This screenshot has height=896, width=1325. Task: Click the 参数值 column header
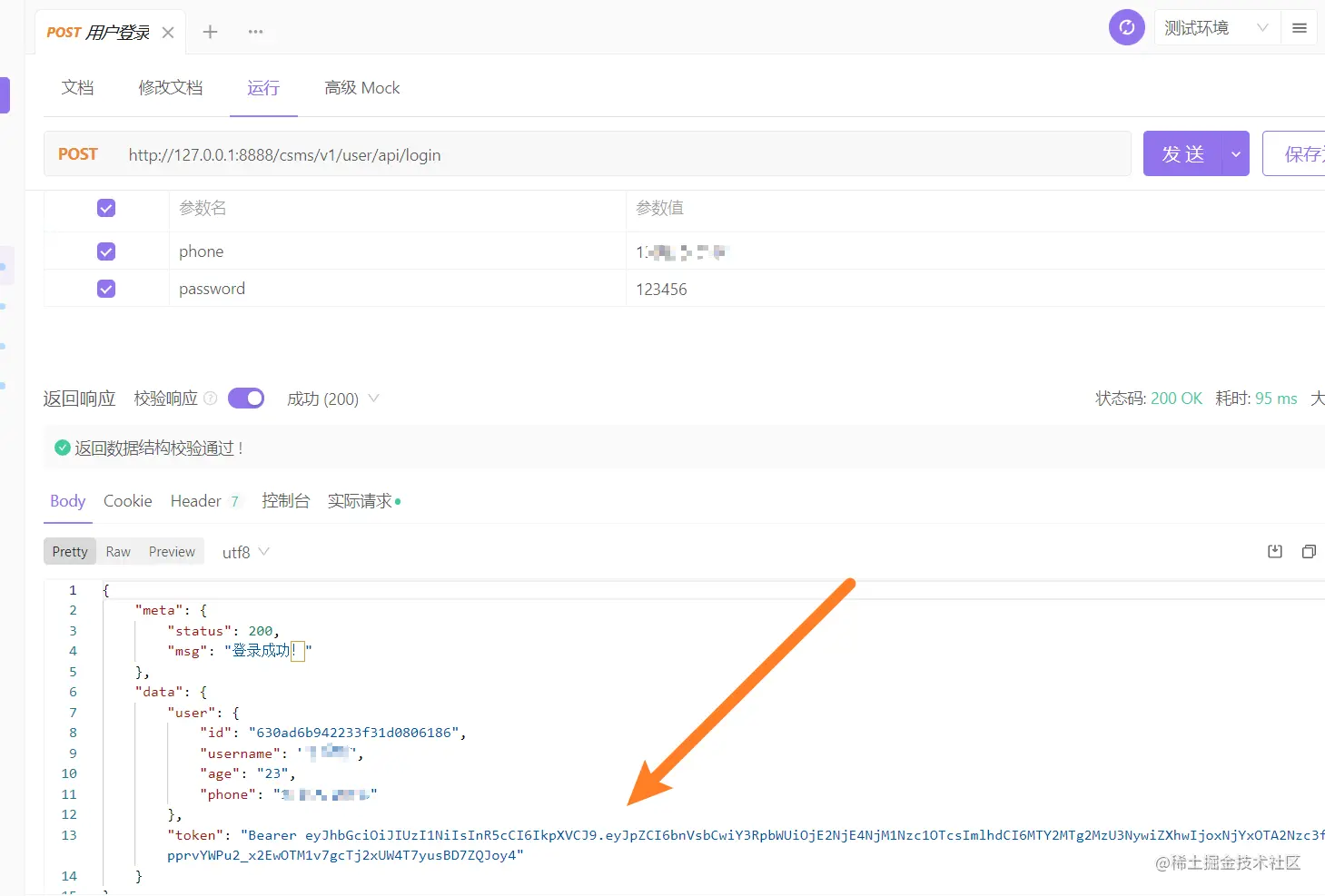click(x=659, y=208)
